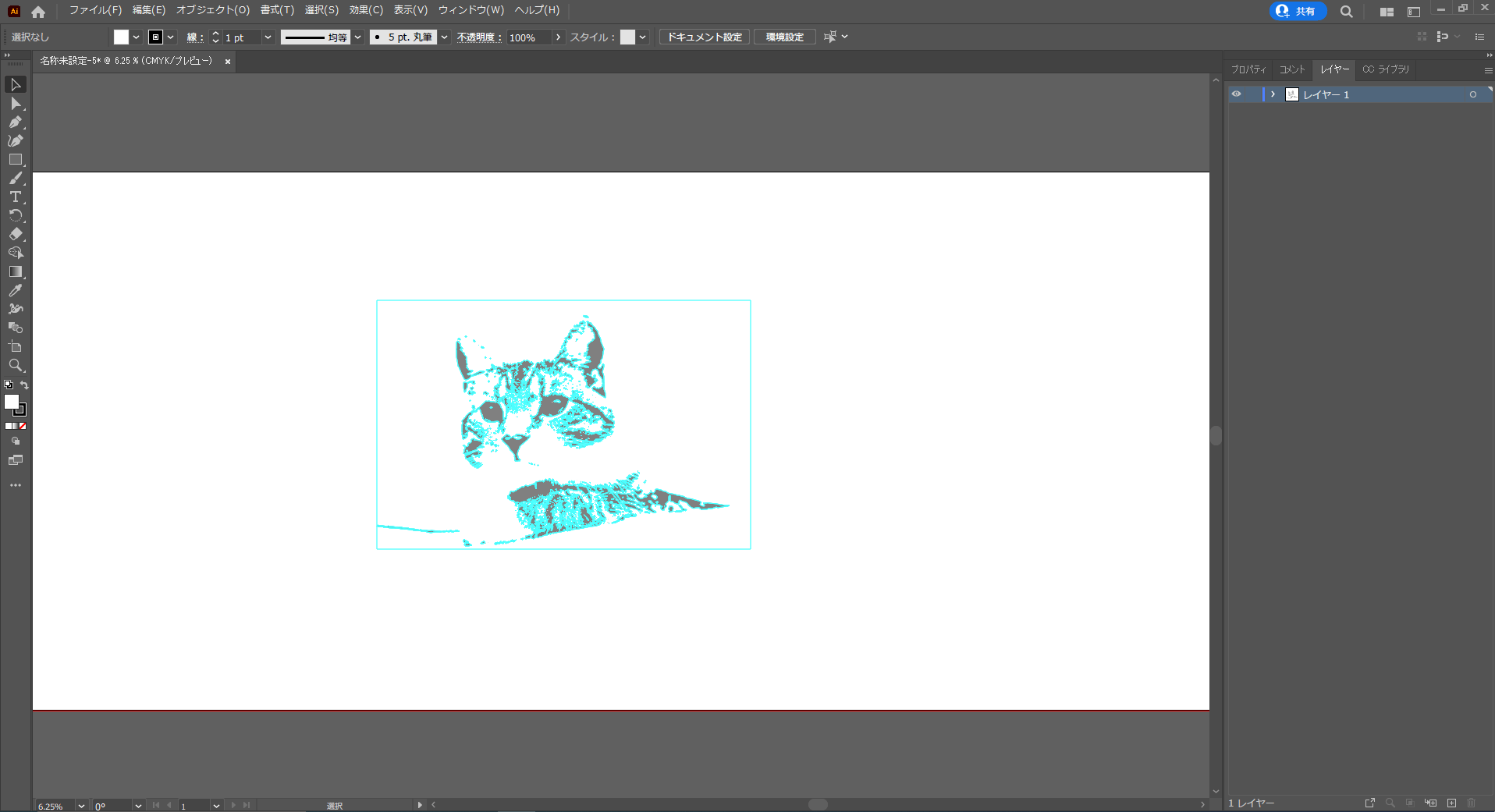
Task: Open the オブジェクト(O) menu
Action: coord(212,10)
